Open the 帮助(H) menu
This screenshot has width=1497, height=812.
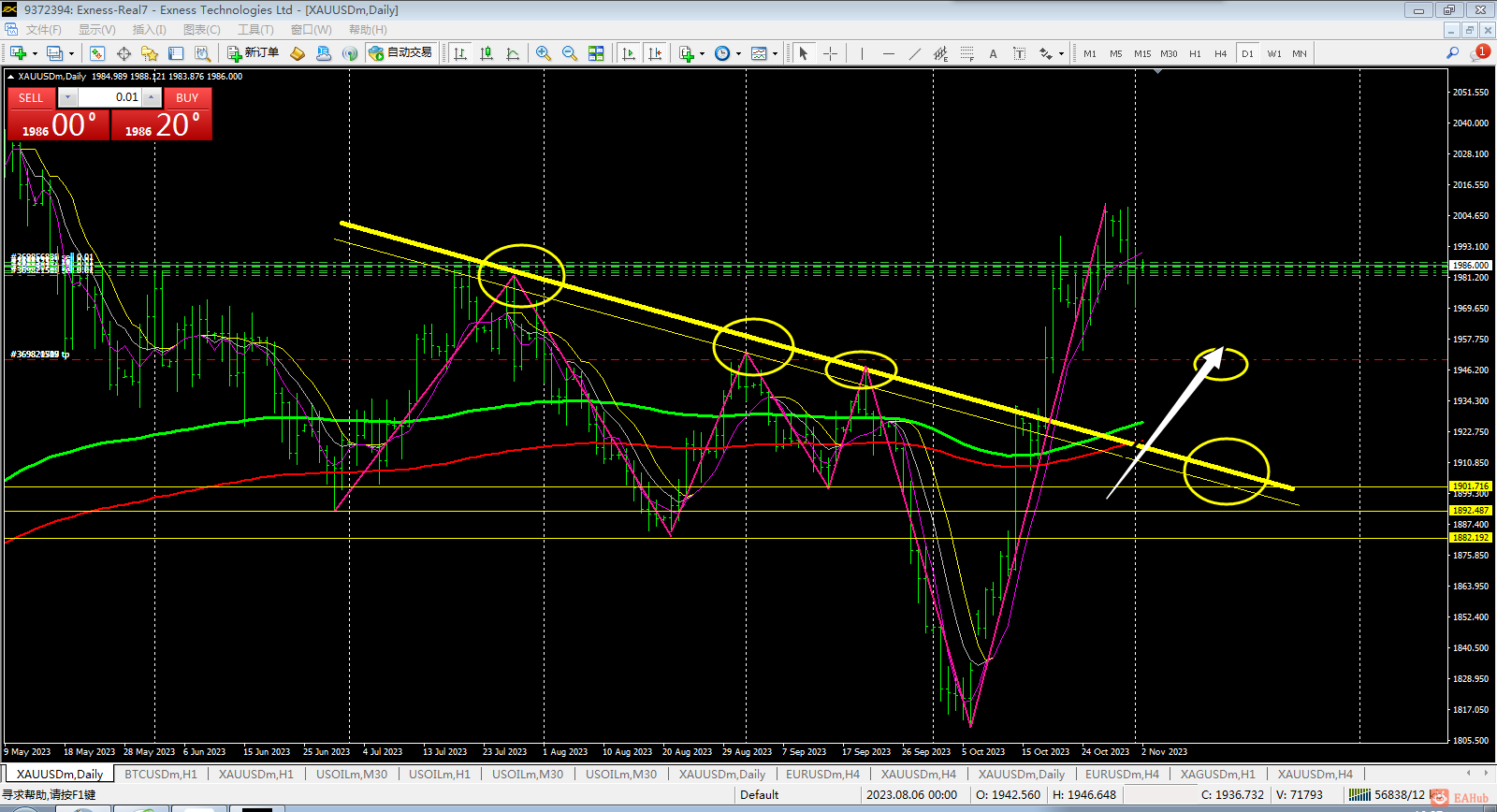pyautogui.click(x=369, y=30)
